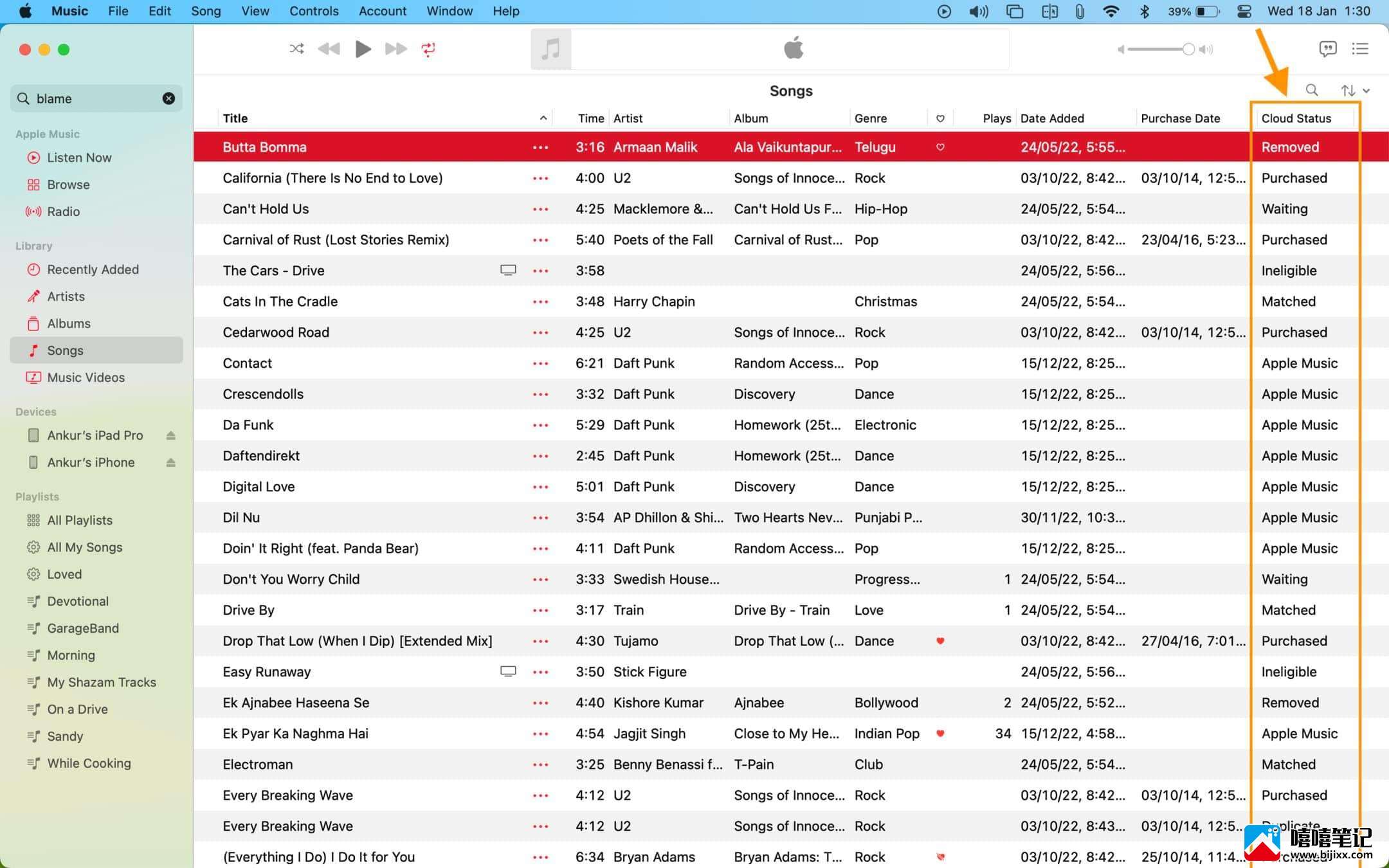
Task: Select the Cedarwood Road song row
Action: [791, 332]
